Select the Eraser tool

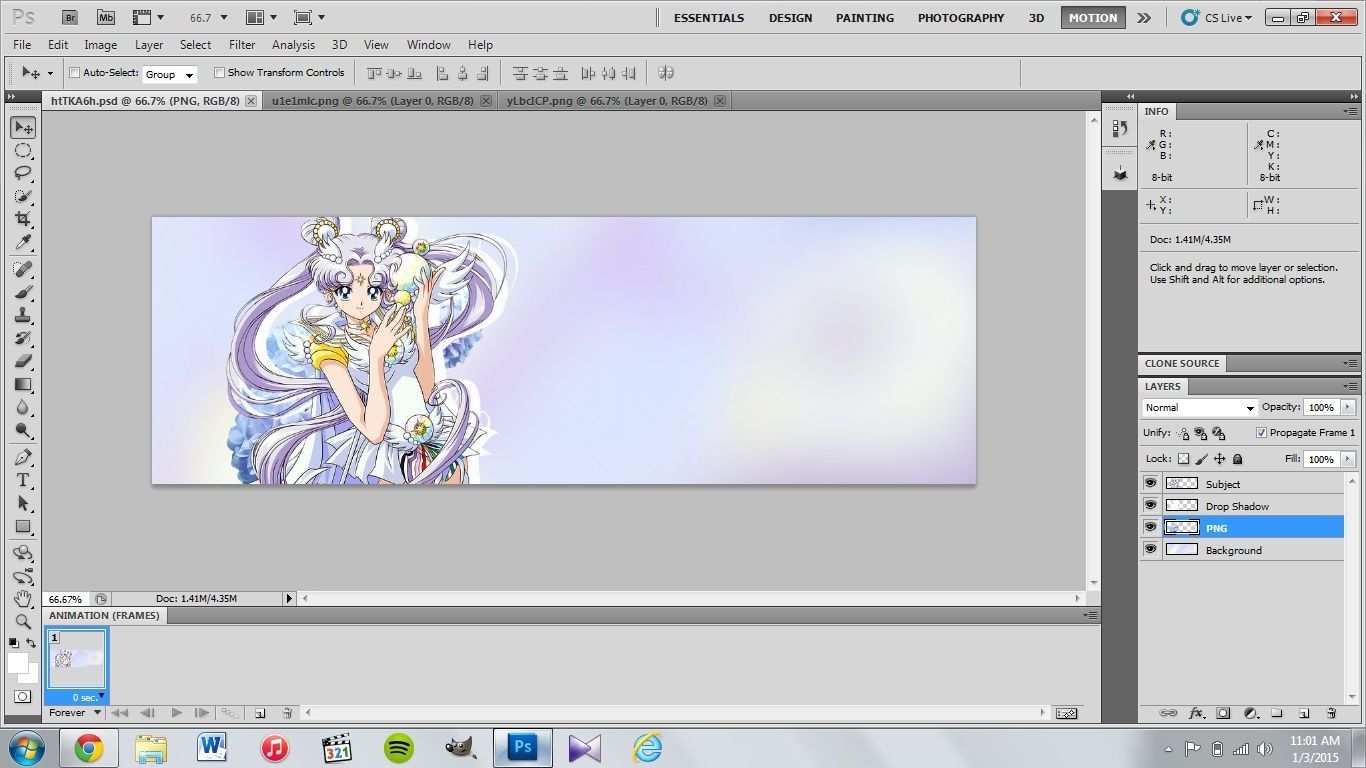[x=23, y=361]
